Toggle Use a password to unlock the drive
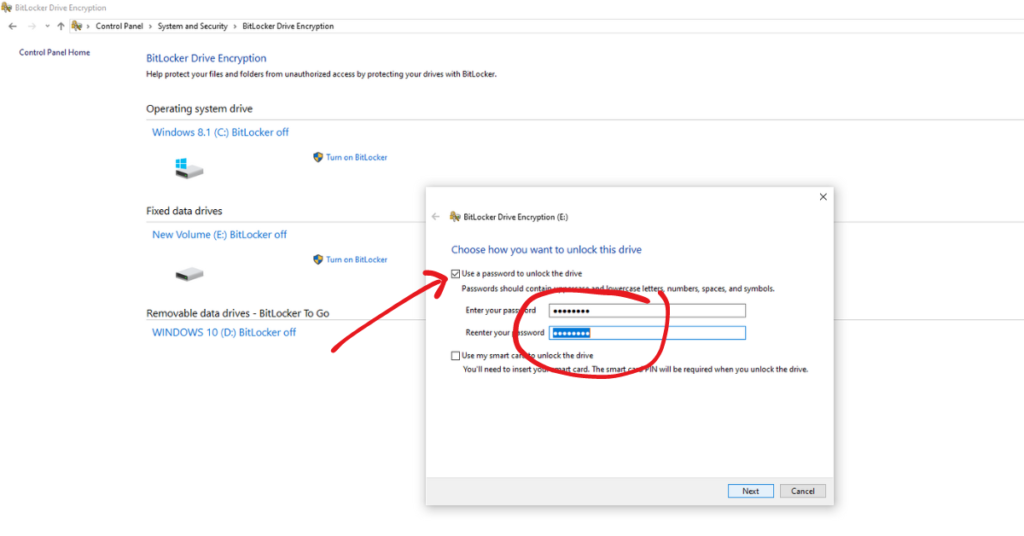 point(455,274)
